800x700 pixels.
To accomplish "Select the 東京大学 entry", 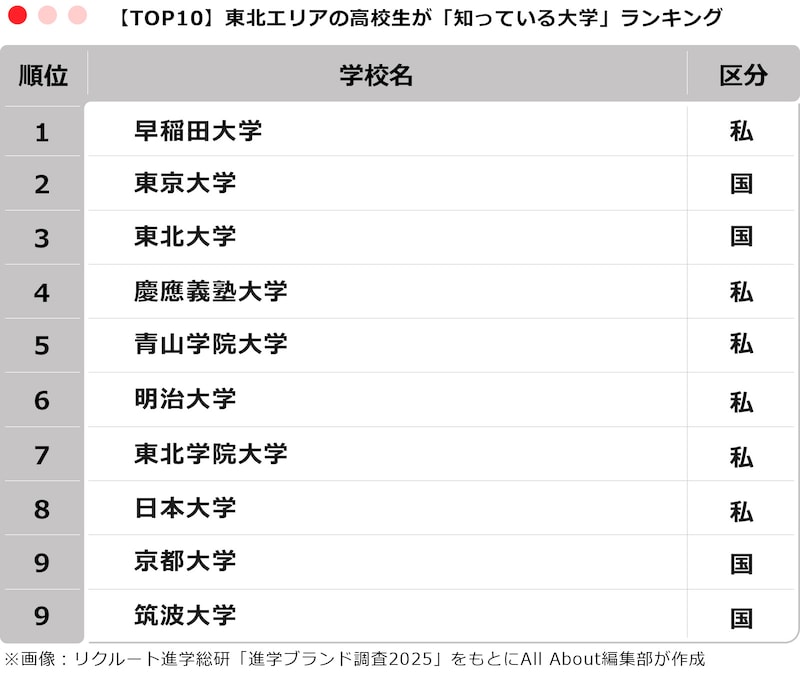I will (x=185, y=184).
